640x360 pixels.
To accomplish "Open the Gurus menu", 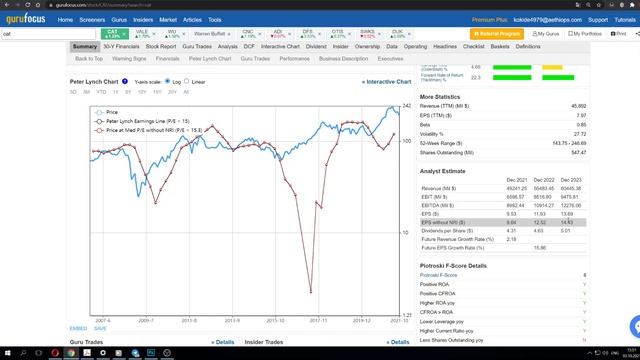I will (119, 20).
